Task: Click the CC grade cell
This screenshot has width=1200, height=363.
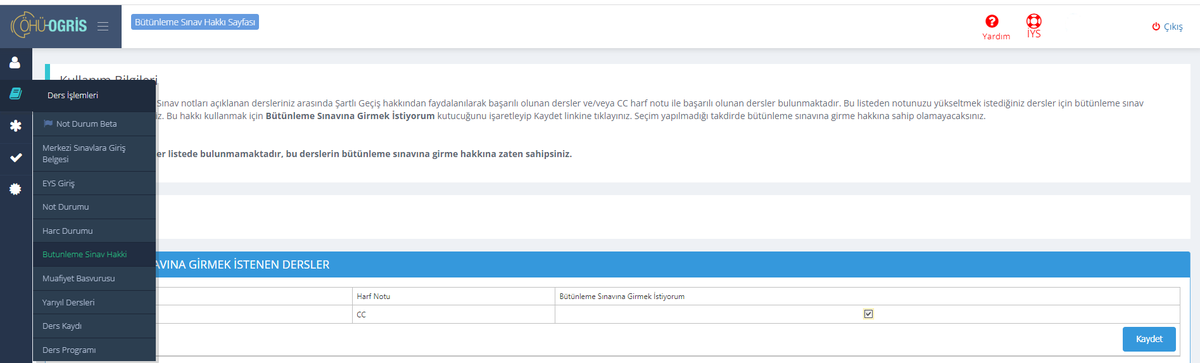Action: click(453, 314)
